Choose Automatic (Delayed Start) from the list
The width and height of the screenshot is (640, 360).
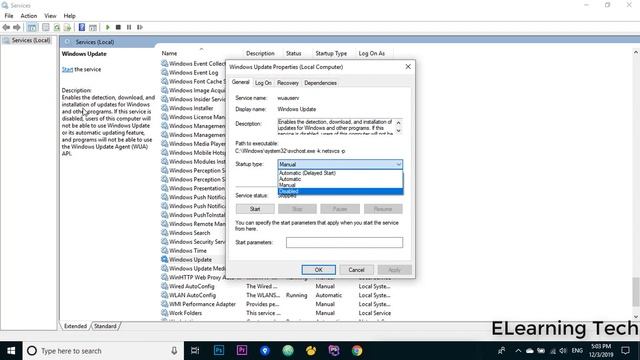(340, 173)
